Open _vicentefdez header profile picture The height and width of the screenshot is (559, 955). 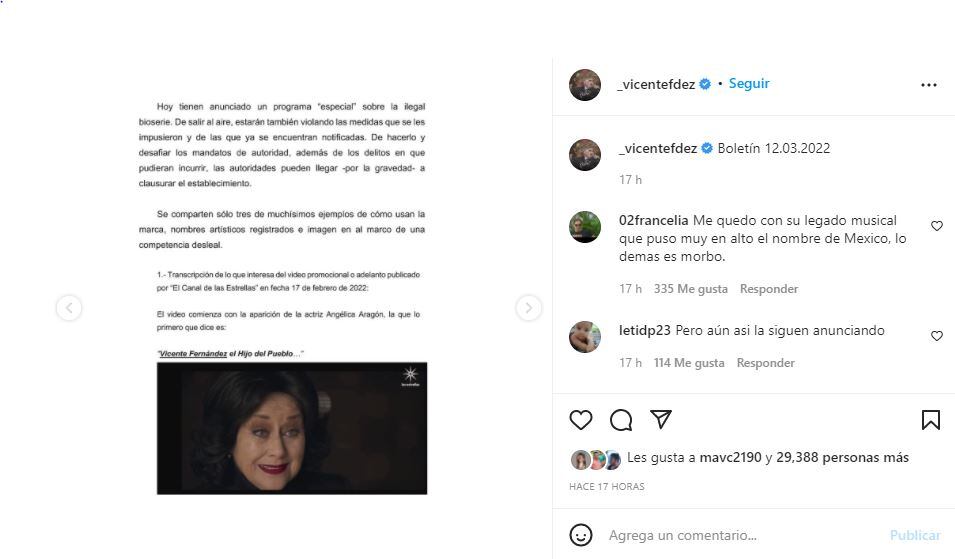[x=585, y=85]
